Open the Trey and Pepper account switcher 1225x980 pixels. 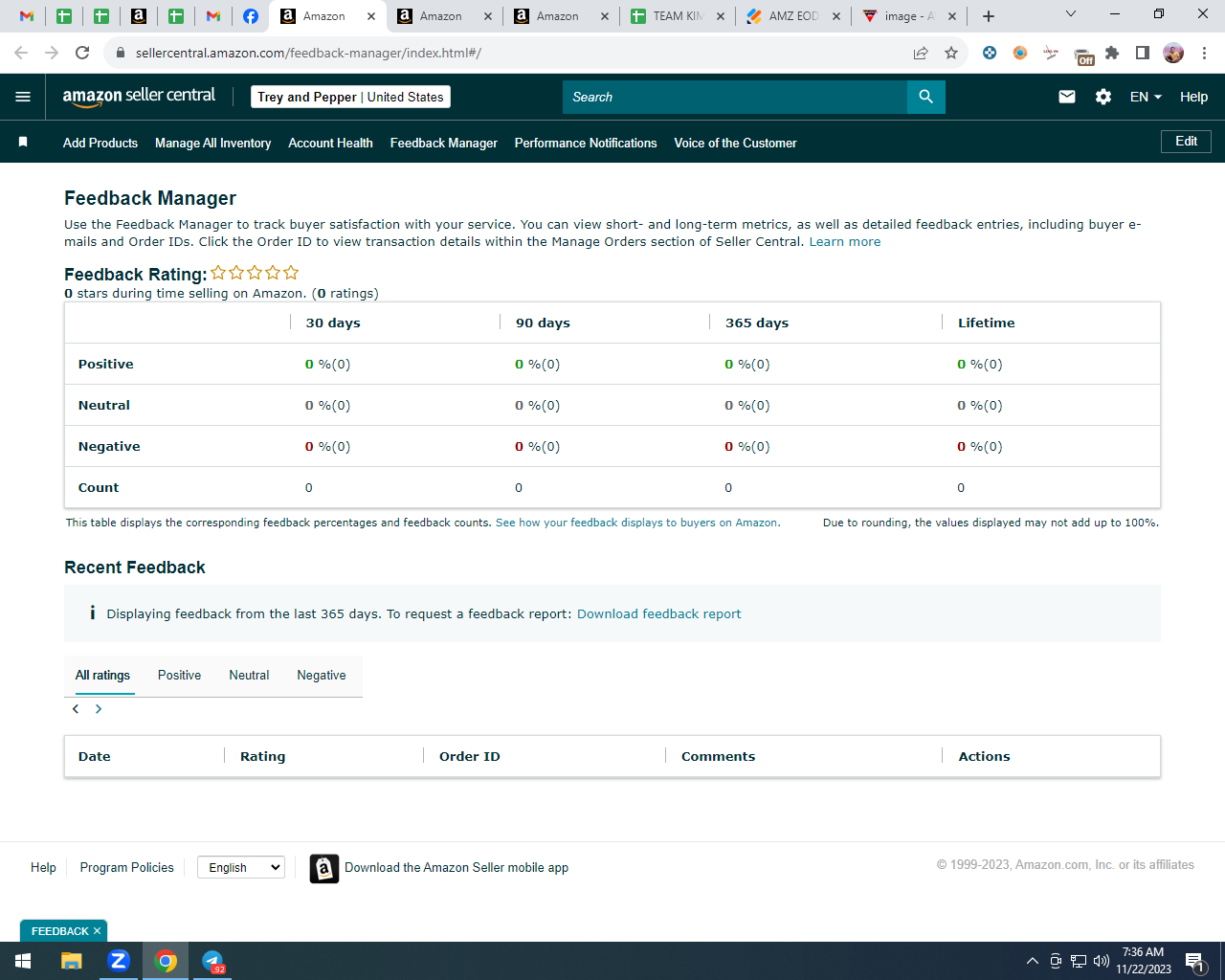click(350, 97)
